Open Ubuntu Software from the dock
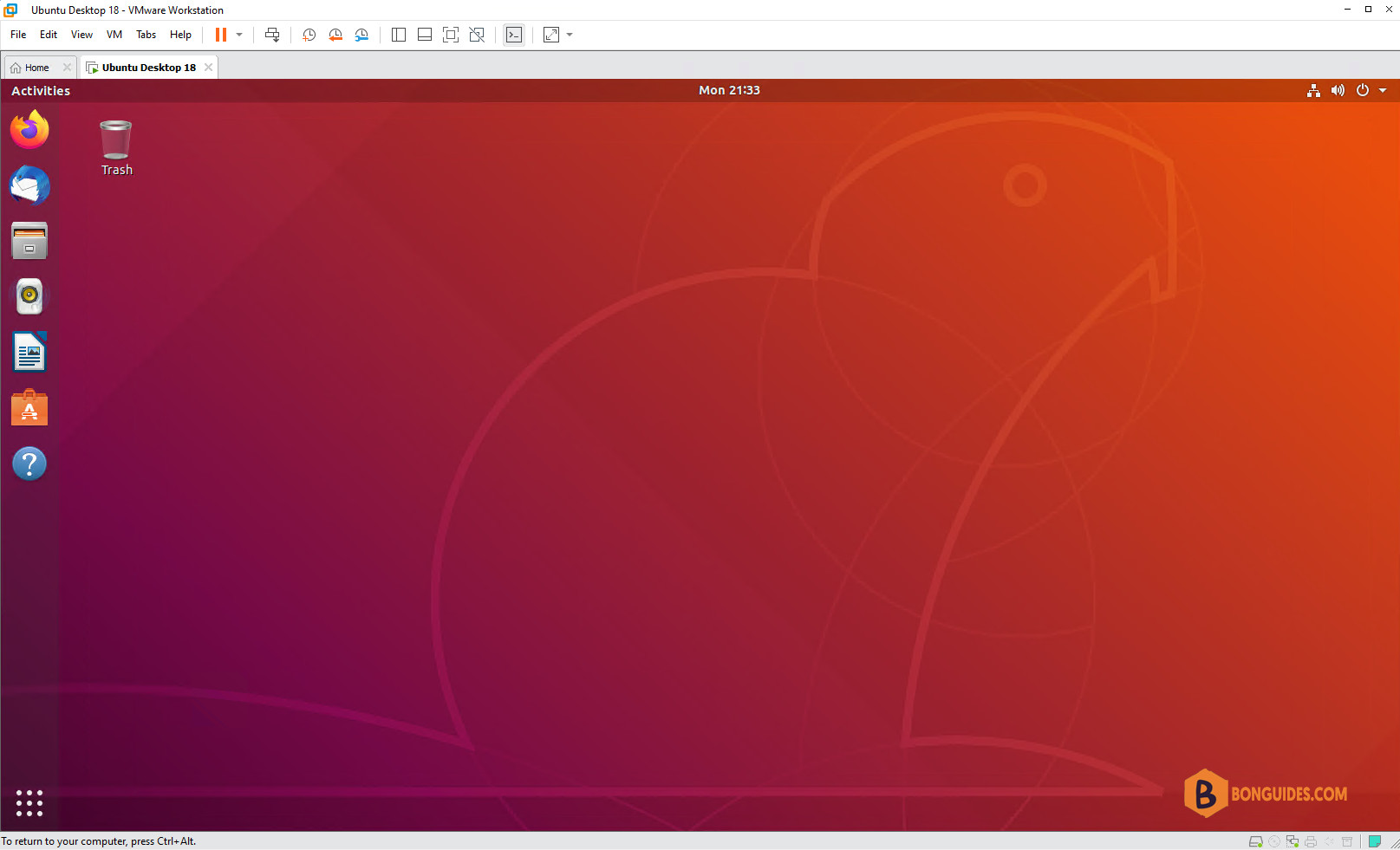The height and width of the screenshot is (850, 1400). (x=29, y=407)
